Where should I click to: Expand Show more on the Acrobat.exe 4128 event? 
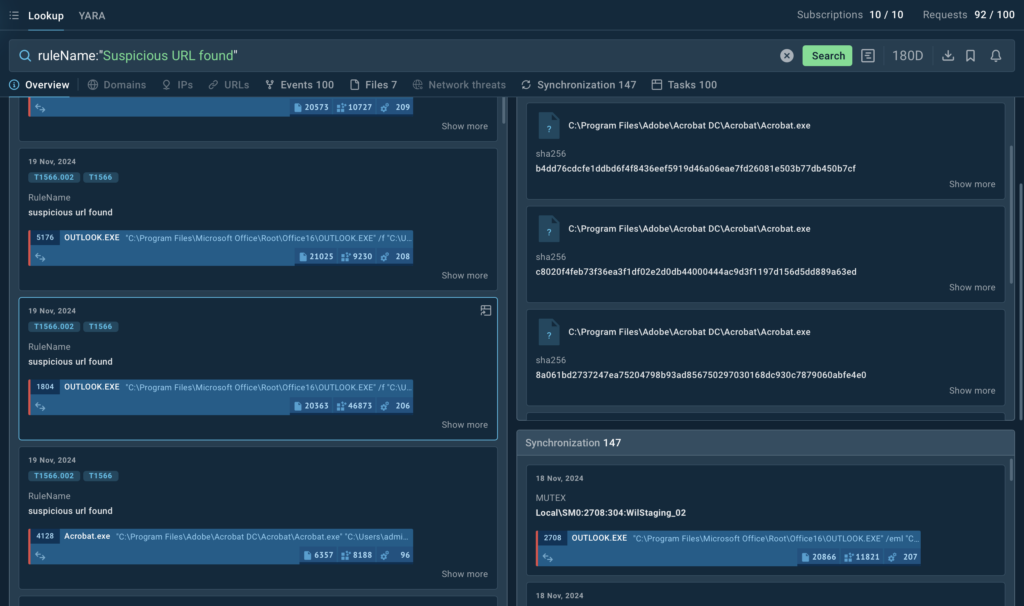coord(464,574)
